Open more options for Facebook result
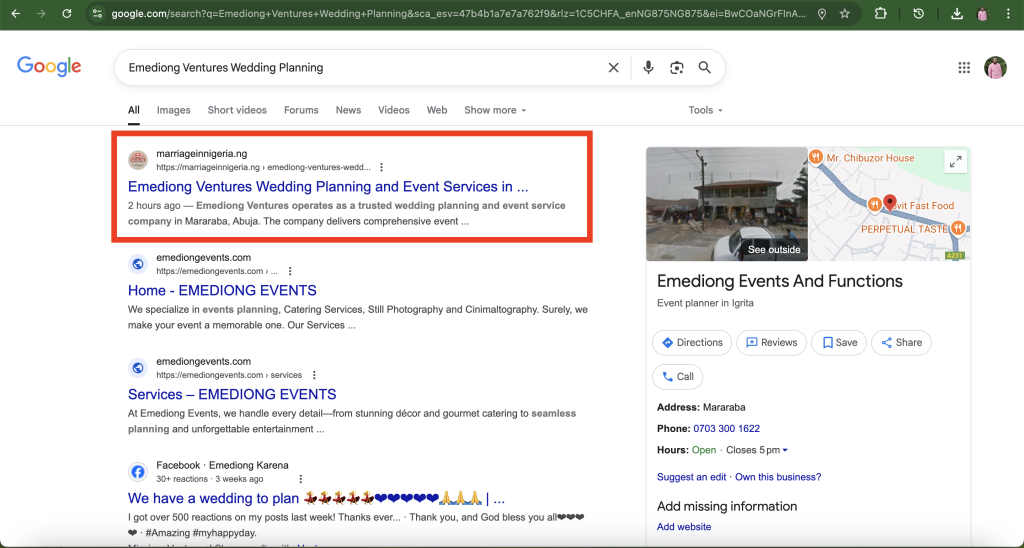The height and width of the screenshot is (548, 1024). [300, 479]
